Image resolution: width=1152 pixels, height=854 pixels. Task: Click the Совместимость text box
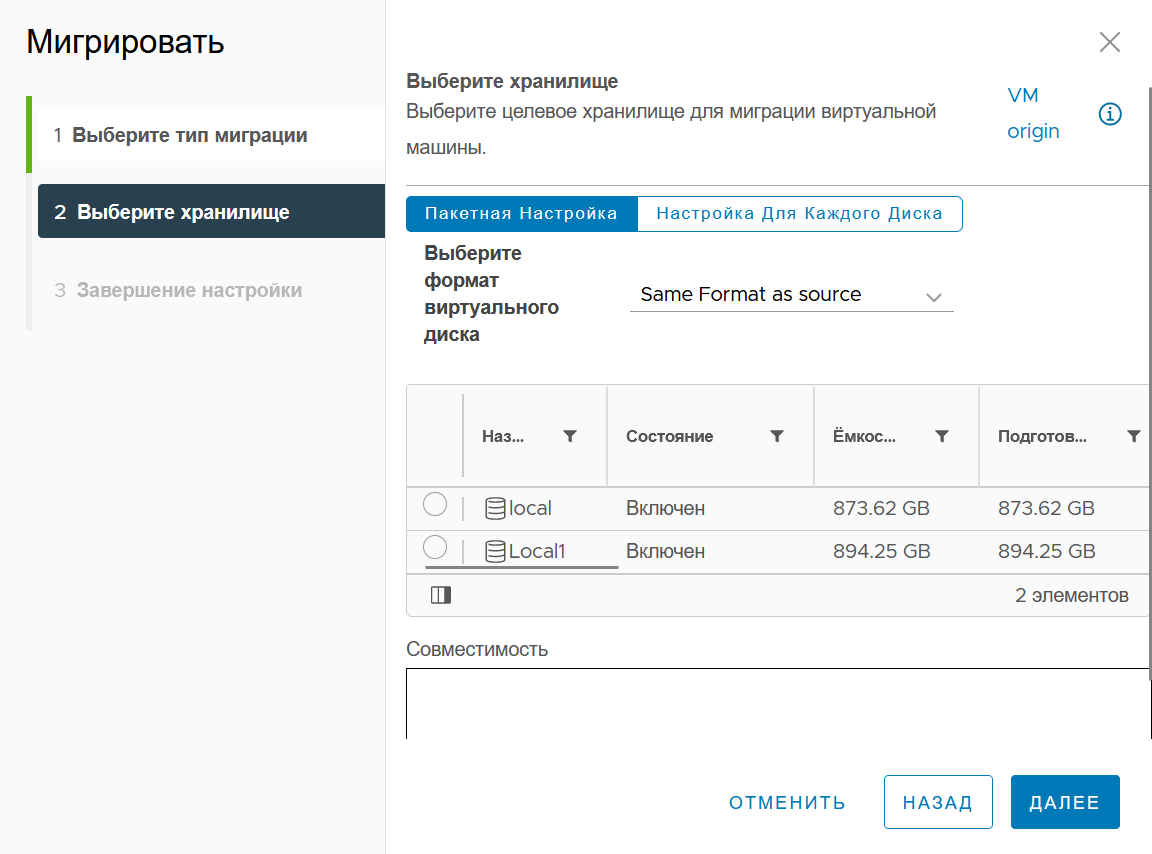[778, 703]
